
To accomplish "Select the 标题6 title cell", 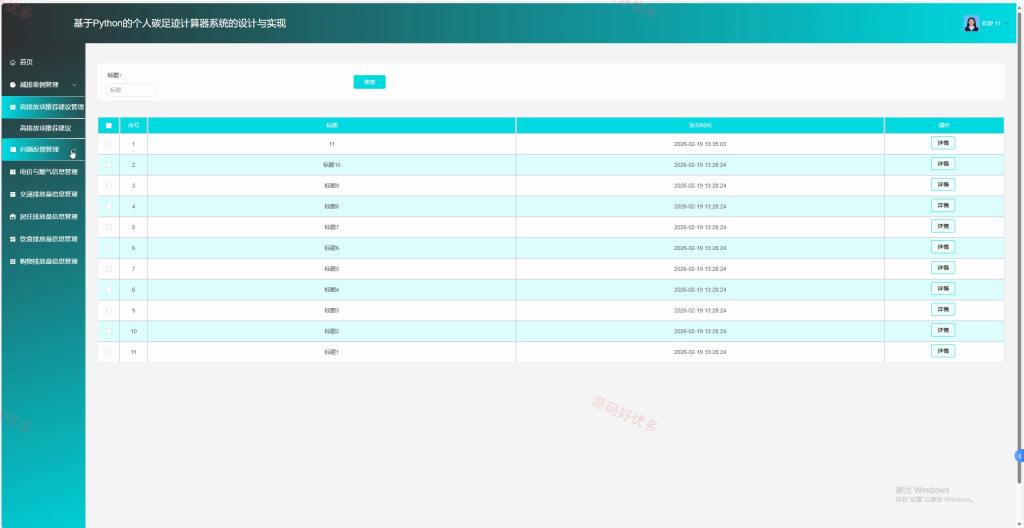I will (332, 248).
